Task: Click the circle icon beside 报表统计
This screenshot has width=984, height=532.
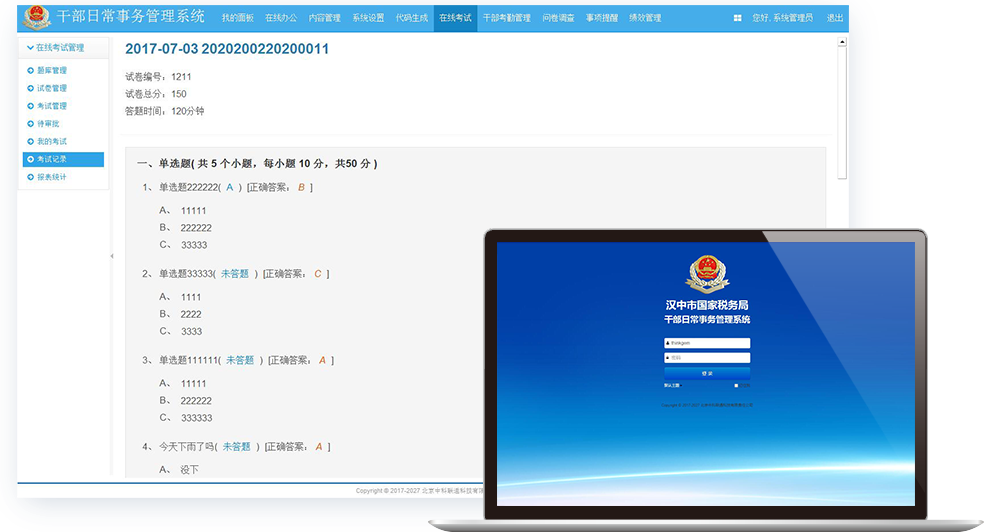Action: point(30,177)
